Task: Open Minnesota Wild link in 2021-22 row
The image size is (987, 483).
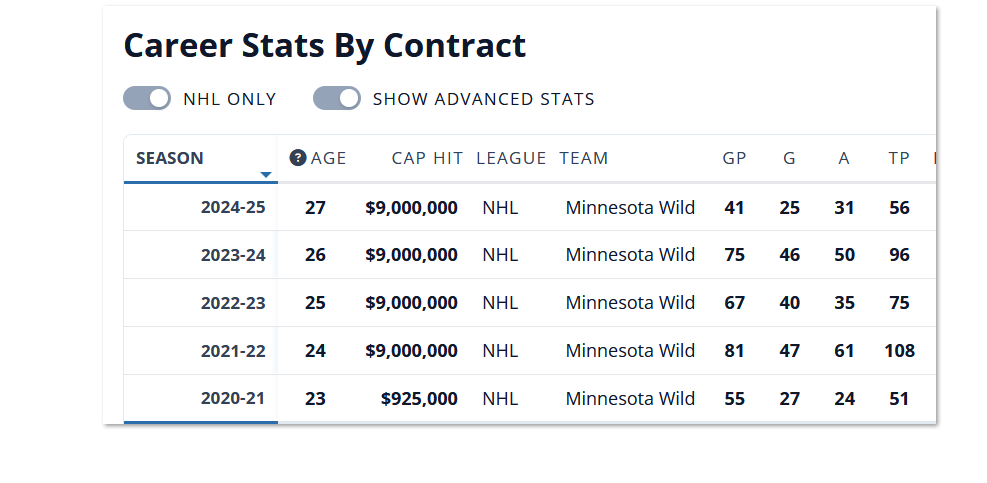Action: click(x=630, y=351)
